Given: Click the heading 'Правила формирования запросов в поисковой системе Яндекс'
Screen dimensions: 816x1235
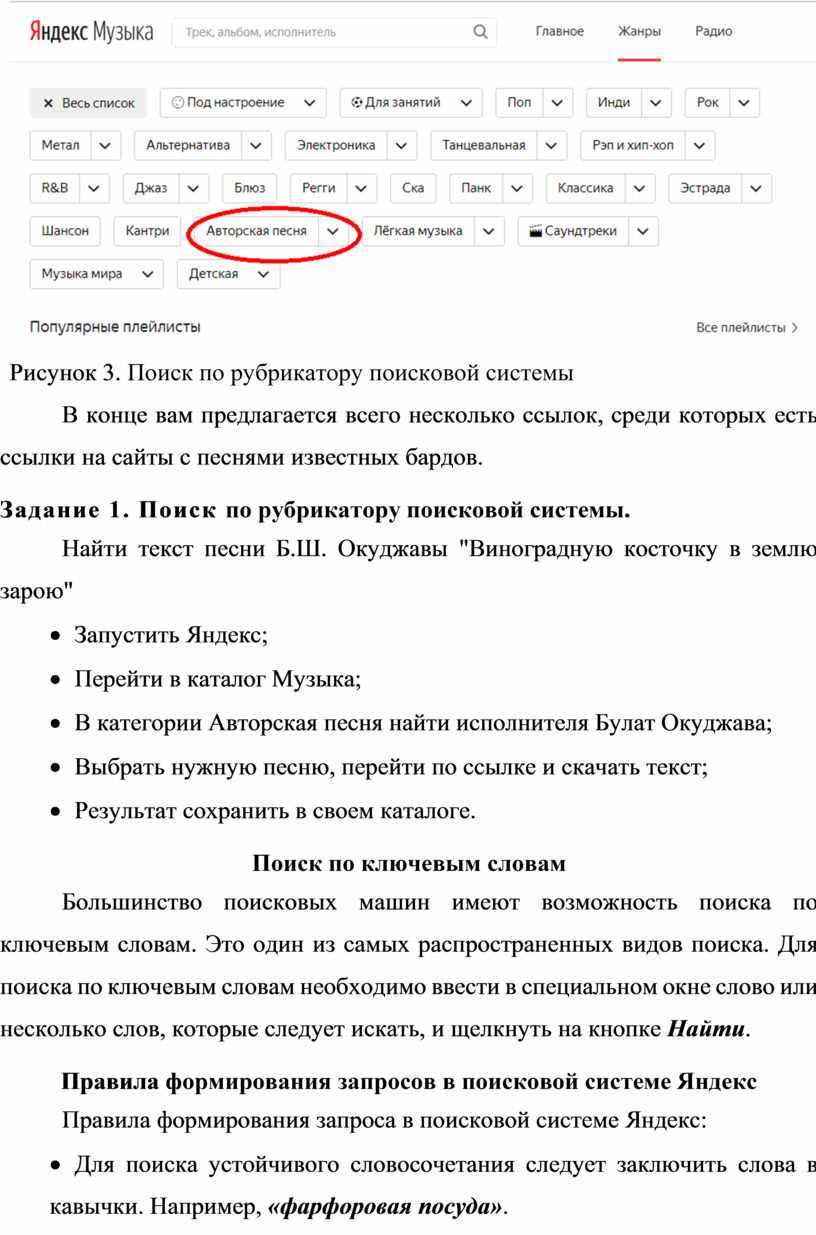Looking at the screenshot, I should [x=409, y=1081].
